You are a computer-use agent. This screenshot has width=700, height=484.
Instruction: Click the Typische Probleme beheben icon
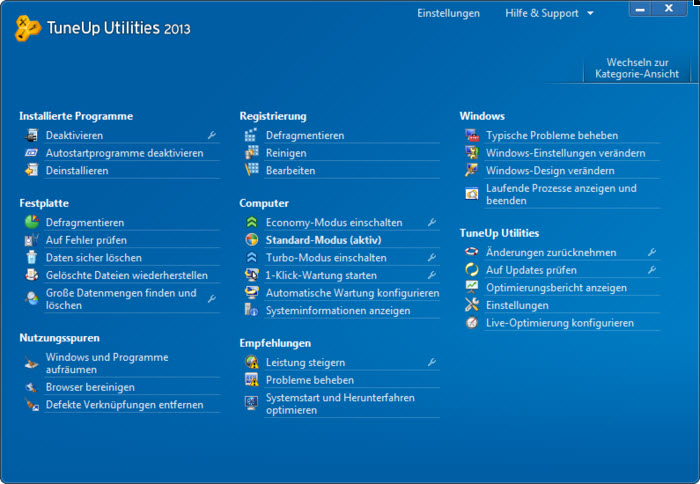coord(472,136)
